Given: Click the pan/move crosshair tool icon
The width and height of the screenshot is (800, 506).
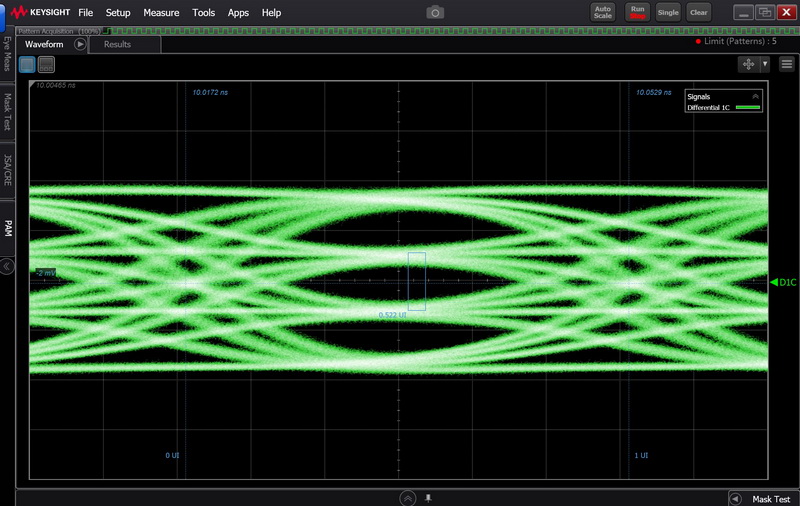Looking at the screenshot, I should (x=748, y=64).
